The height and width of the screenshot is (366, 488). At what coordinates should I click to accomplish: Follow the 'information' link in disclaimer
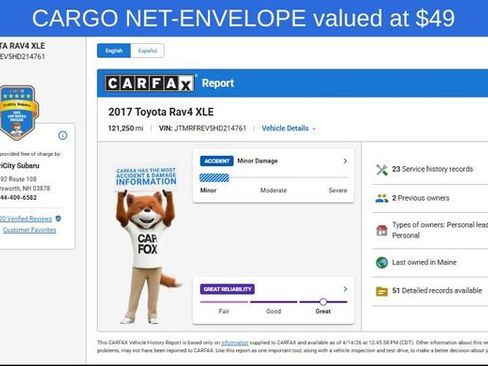235,343
